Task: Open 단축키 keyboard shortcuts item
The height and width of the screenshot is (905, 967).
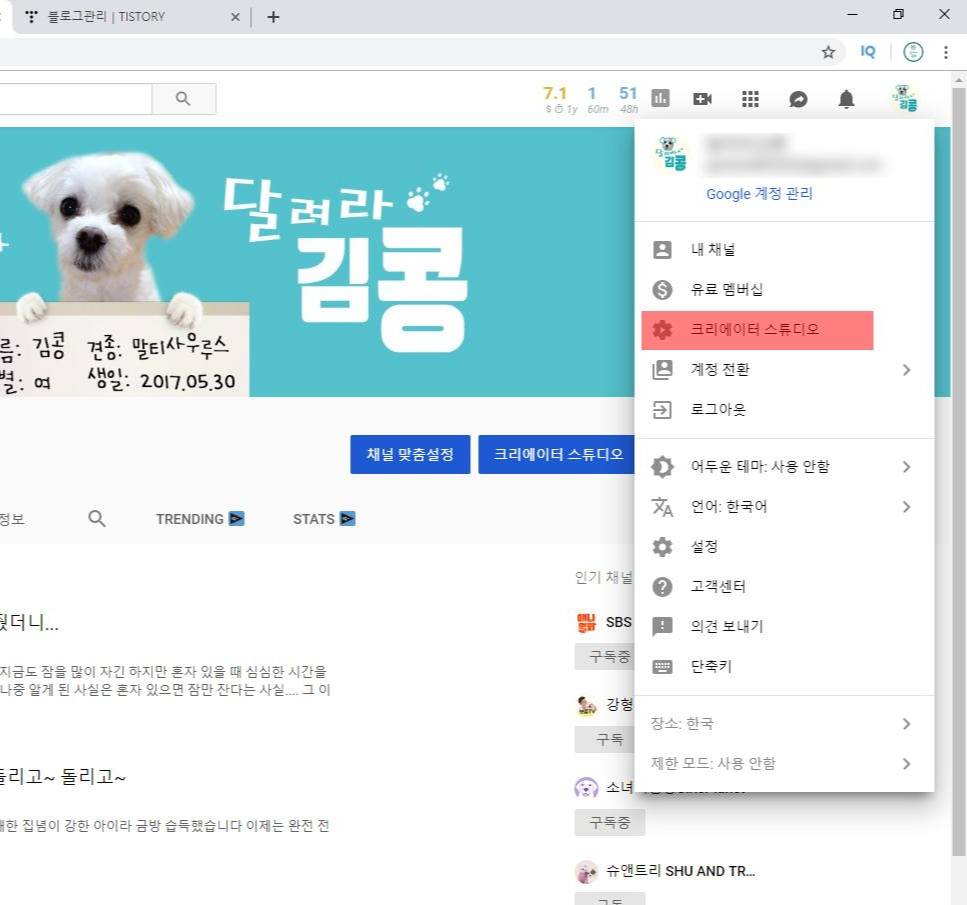Action: [x=784, y=666]
